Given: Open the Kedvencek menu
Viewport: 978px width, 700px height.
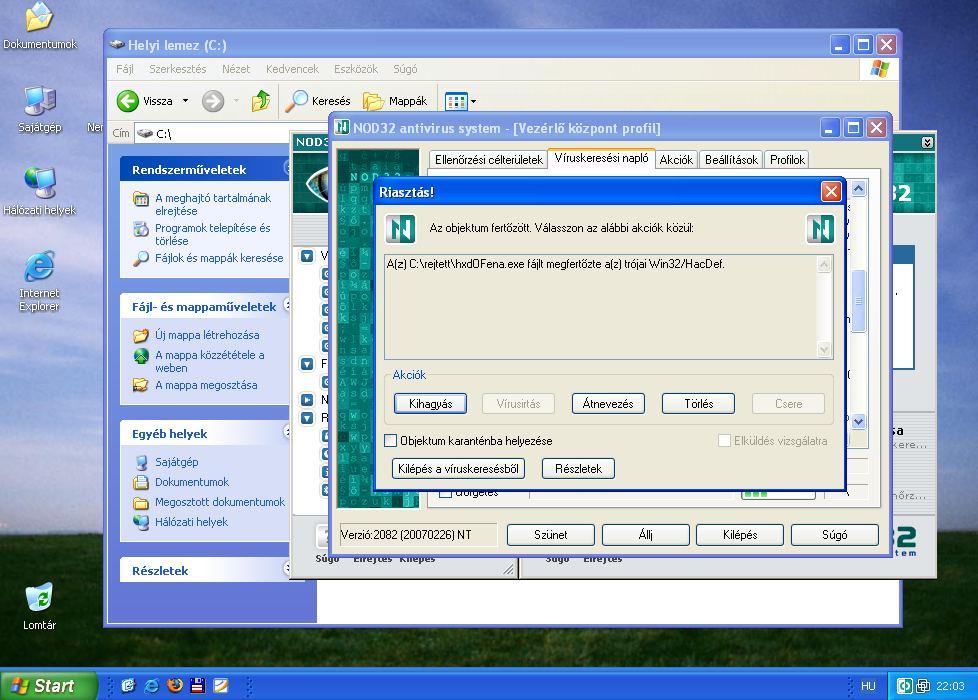Looking at the screenshot, I should (293, 69).
